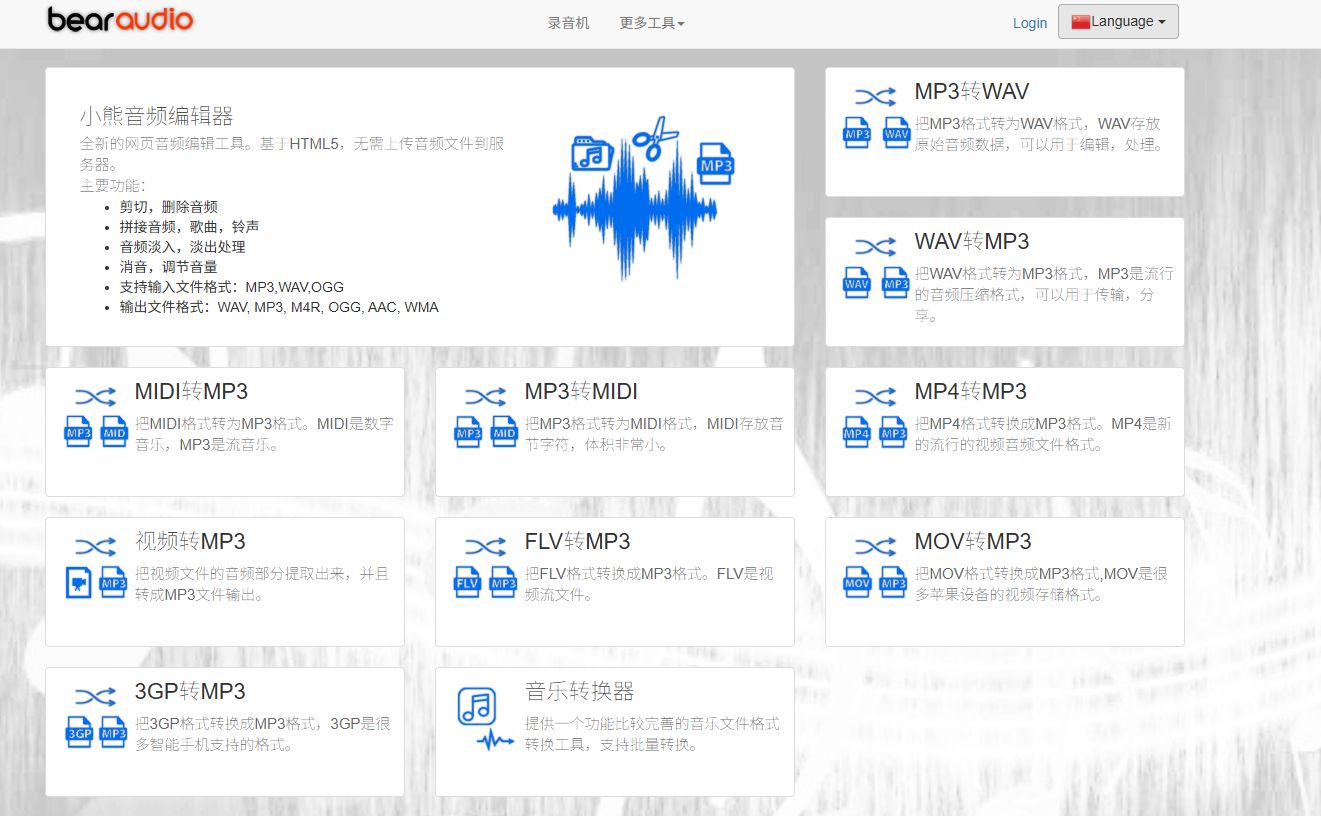This screenshot has width=1321, height=816.
Task: Open the 小熊音频编辑器 heading
Action: (x=157, y=116)
